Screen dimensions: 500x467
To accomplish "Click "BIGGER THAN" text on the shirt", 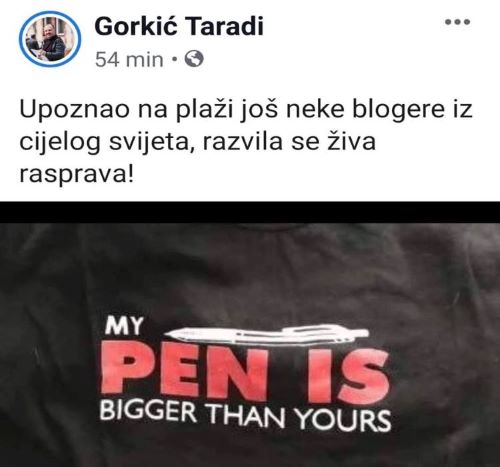I will pos(192,415).
